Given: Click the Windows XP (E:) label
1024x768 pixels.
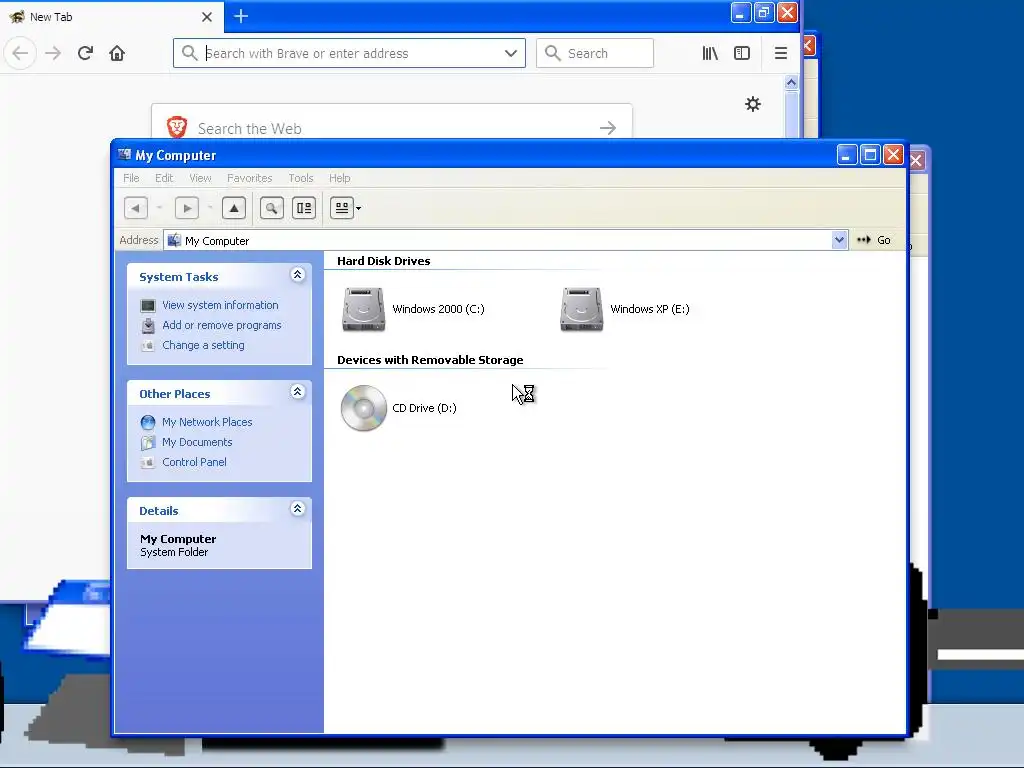Looking at the screenshot, I should [x=650, y=310].
